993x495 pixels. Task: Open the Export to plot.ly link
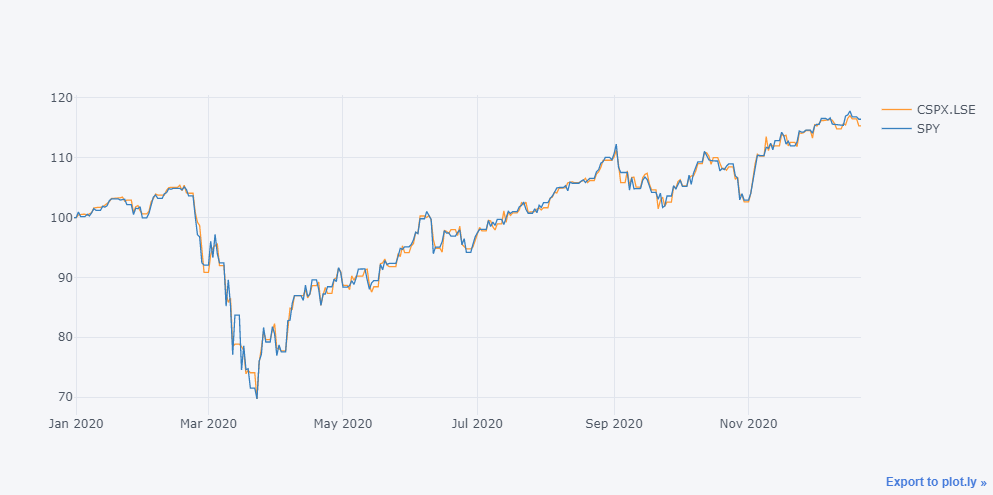click(x=935, y=482)
